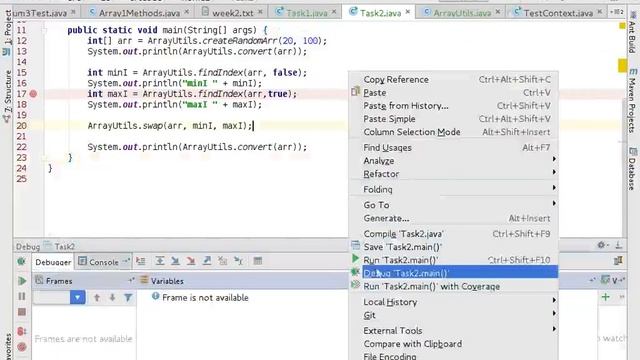Open the Structure tool window sidebar button
Screen dimensions: 640x360
pyautogui.click(x=7, y=96)
